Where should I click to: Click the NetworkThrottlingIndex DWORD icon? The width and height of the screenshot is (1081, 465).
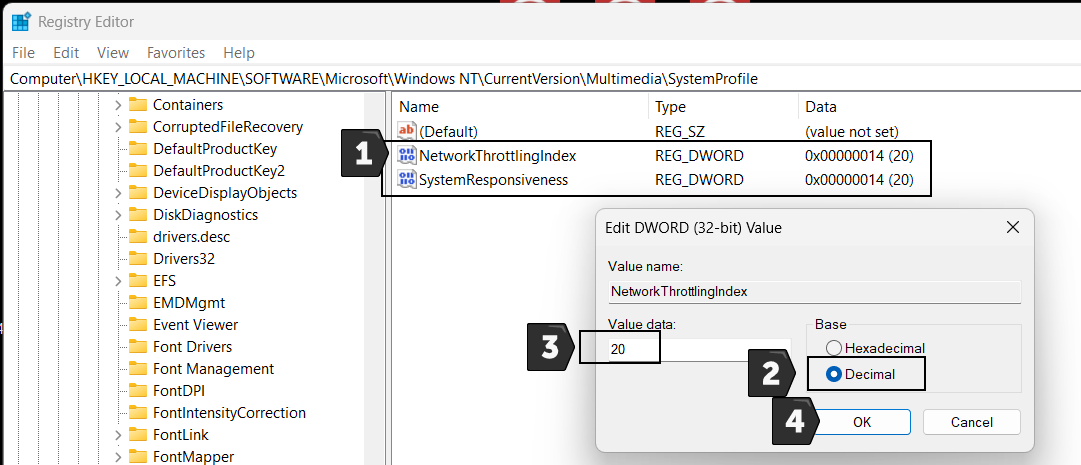pos(407,156)
